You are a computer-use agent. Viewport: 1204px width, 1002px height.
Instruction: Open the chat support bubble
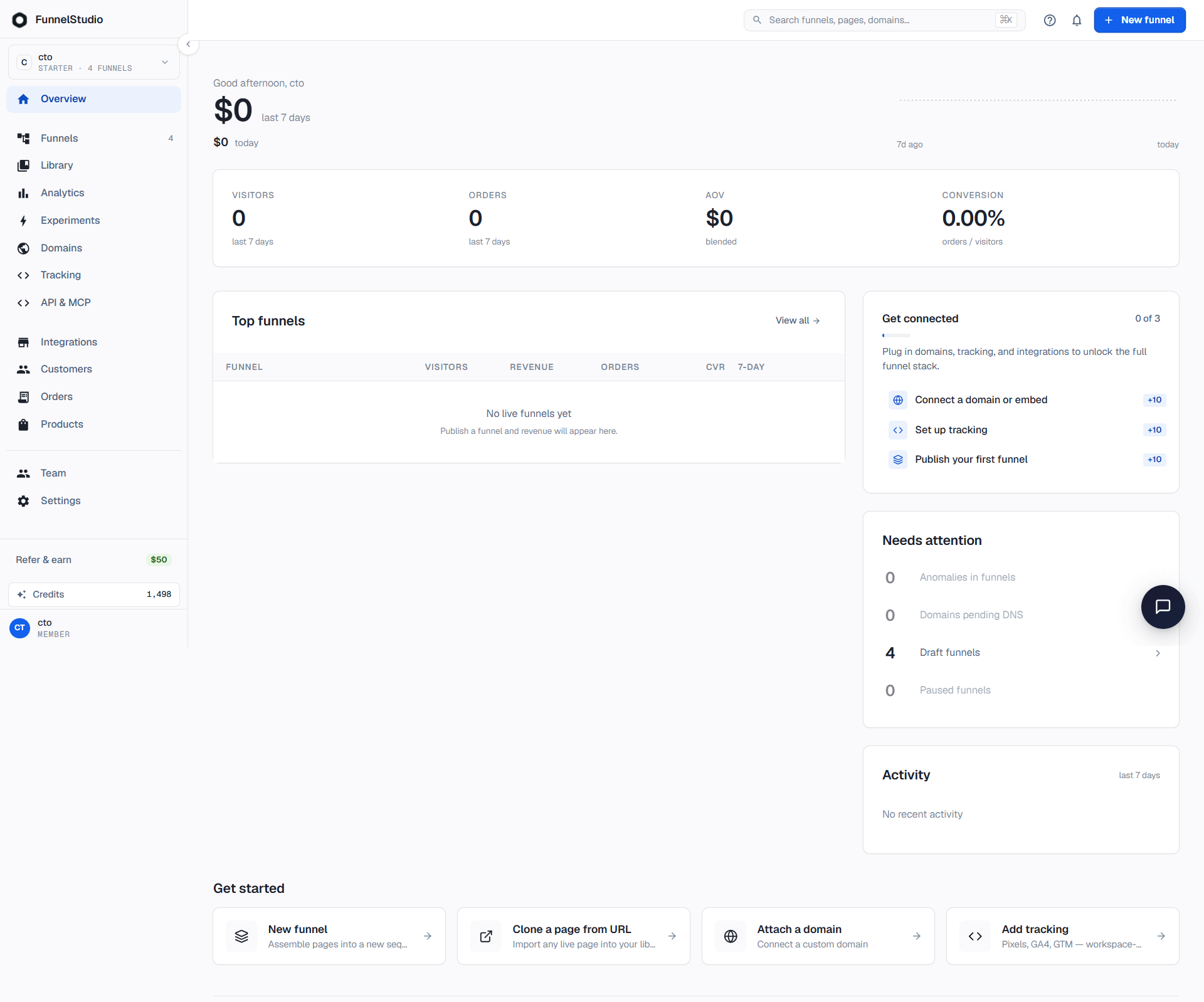(1163, 606)
